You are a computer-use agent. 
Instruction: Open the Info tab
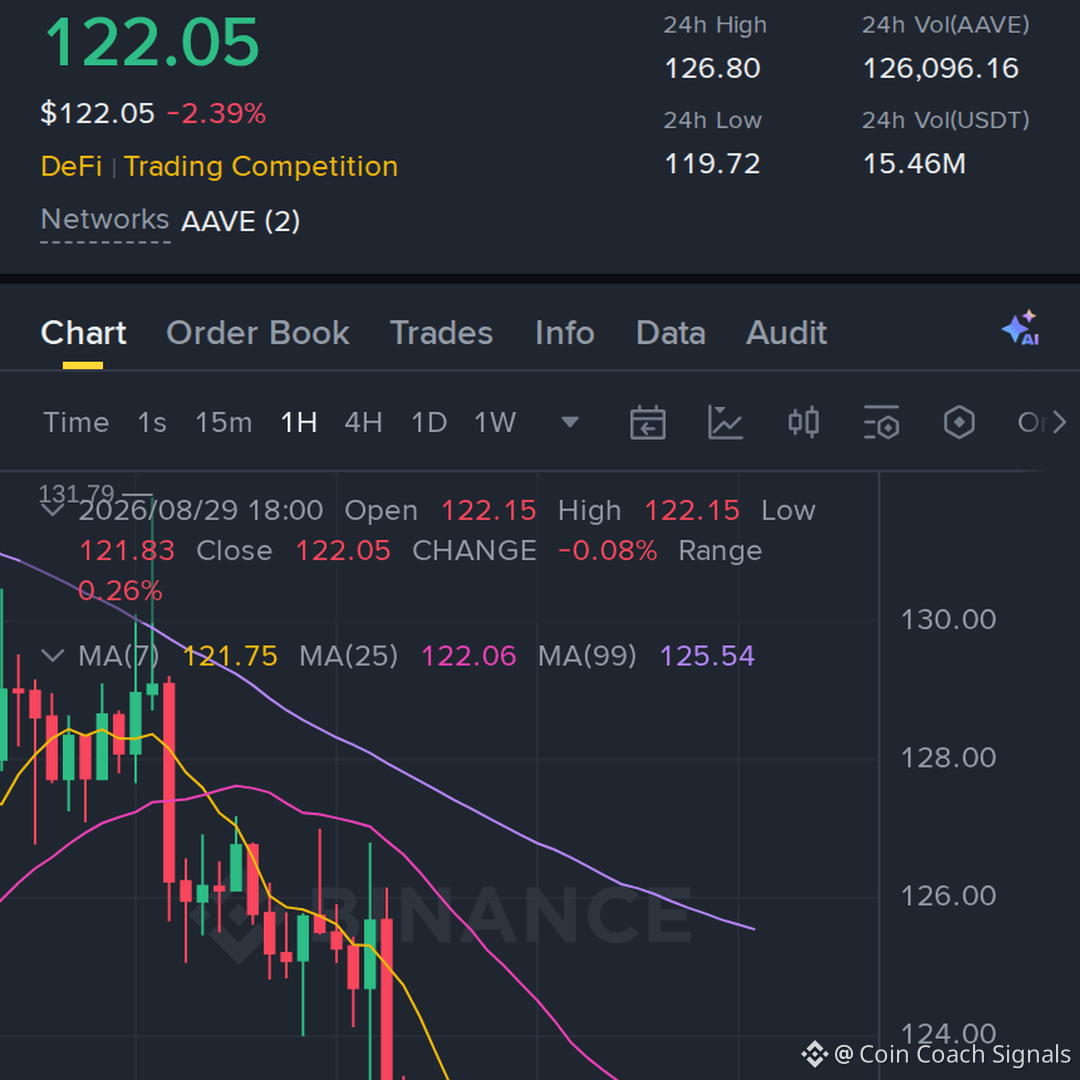565,333
